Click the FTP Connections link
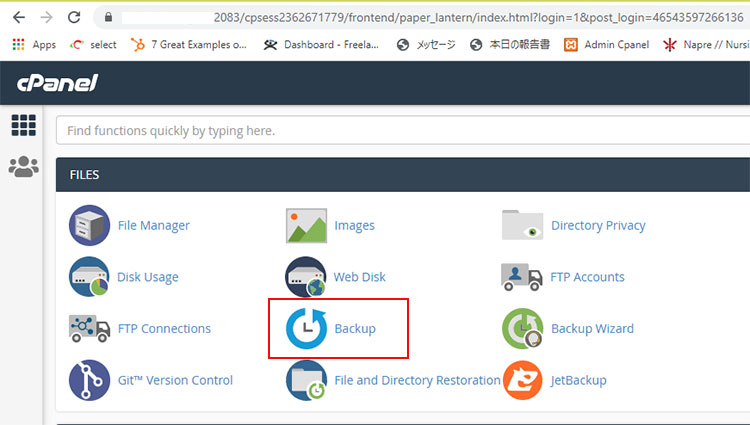The width and height of the screenshot is (750, 425). pos(164,329)
